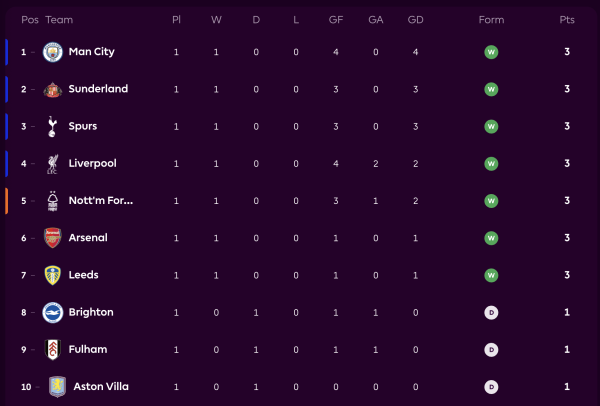Click the Fulham club crest
The image size is (600, 406).
(x=52, y=349)
